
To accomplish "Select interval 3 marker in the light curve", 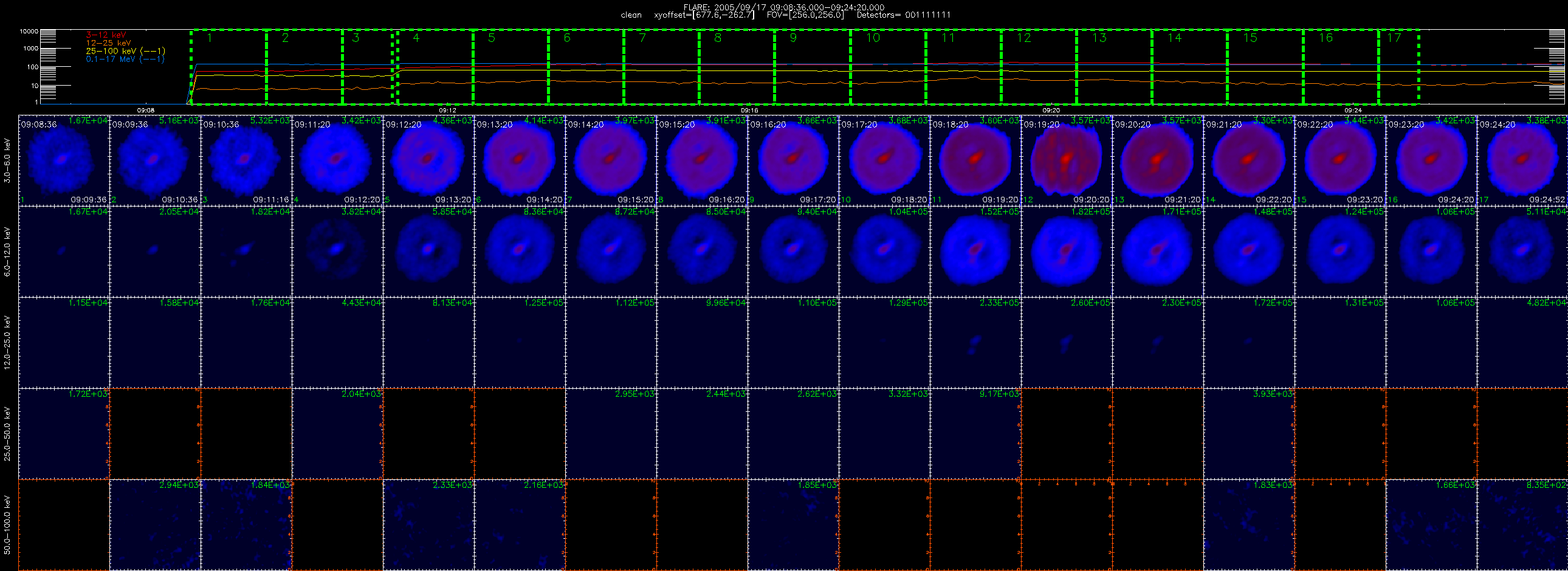I will (356, 38).
